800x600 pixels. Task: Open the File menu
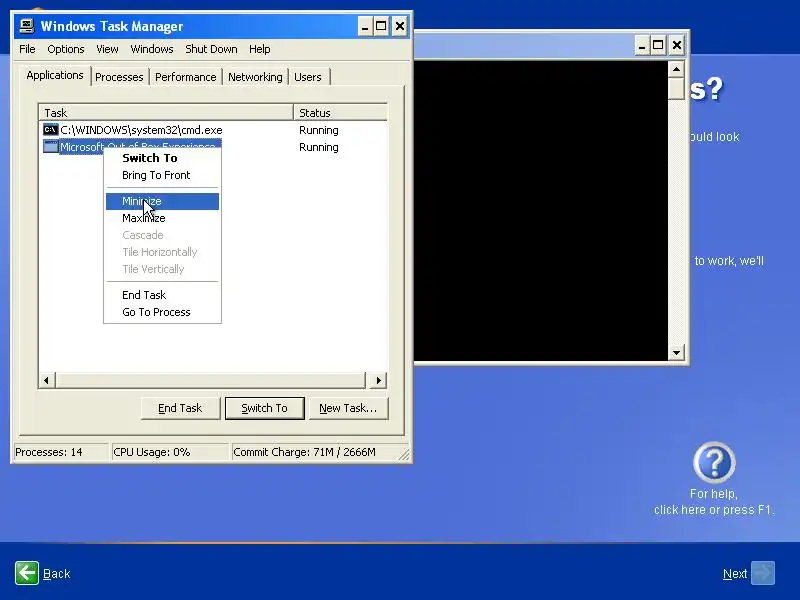[x=27, y=49]
